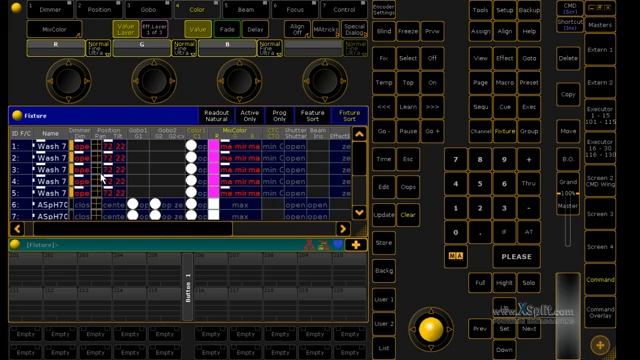This screenshot has width=640, height=360.
Task: Click the Backup key
Action: [x=529, y=10]
